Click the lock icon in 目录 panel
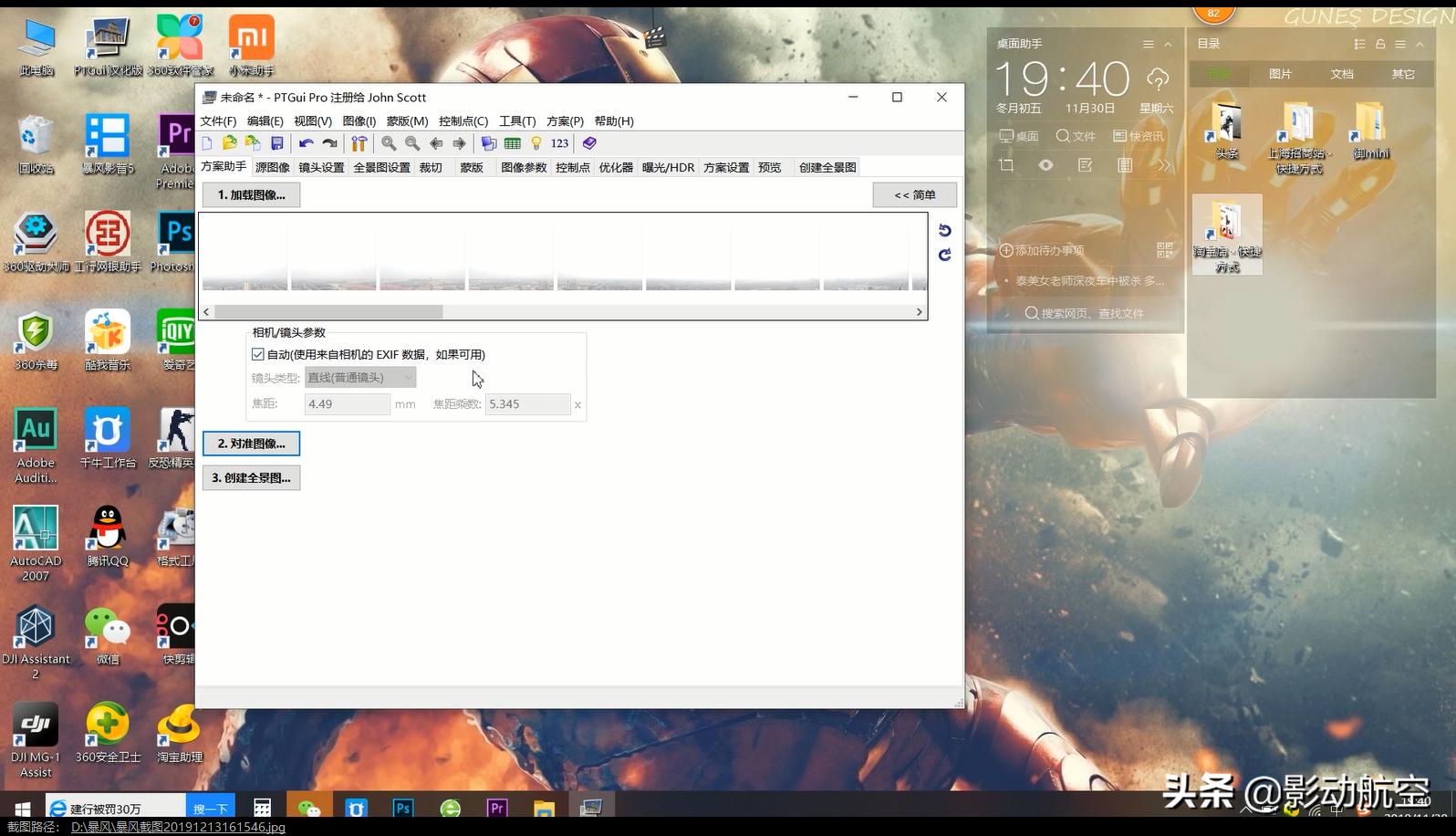This screenshot has width=1456, height=836. pos(1380,44)
